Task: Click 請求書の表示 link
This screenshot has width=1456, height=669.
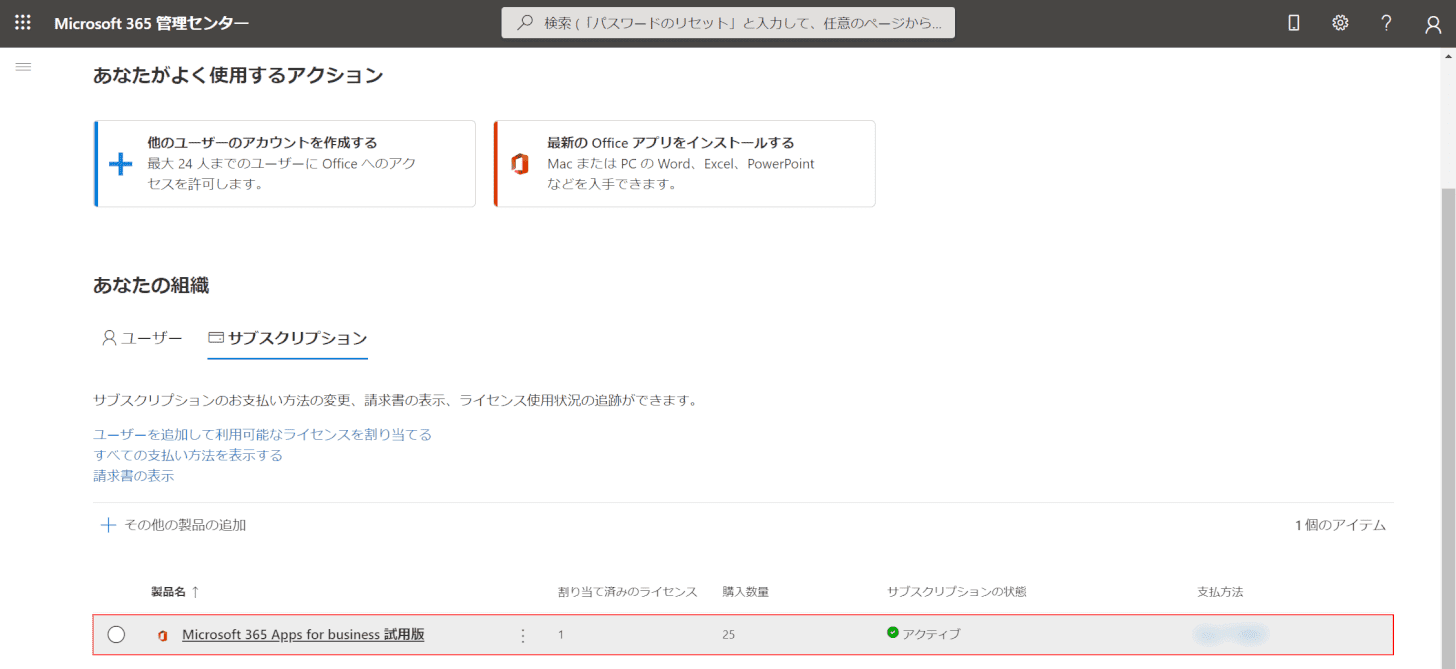Action: coord(134,476)
